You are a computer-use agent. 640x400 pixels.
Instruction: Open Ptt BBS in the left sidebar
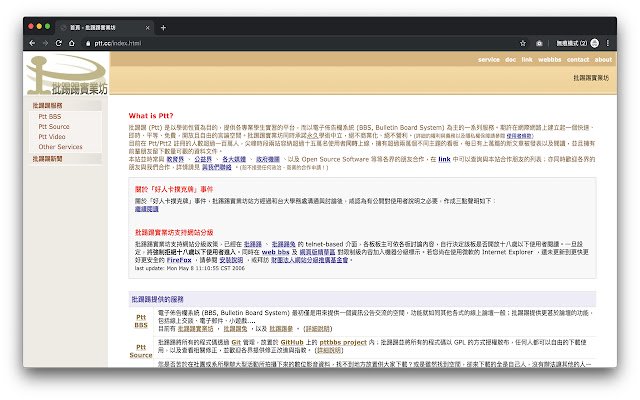pyautogui.click(x=50, y=117)
